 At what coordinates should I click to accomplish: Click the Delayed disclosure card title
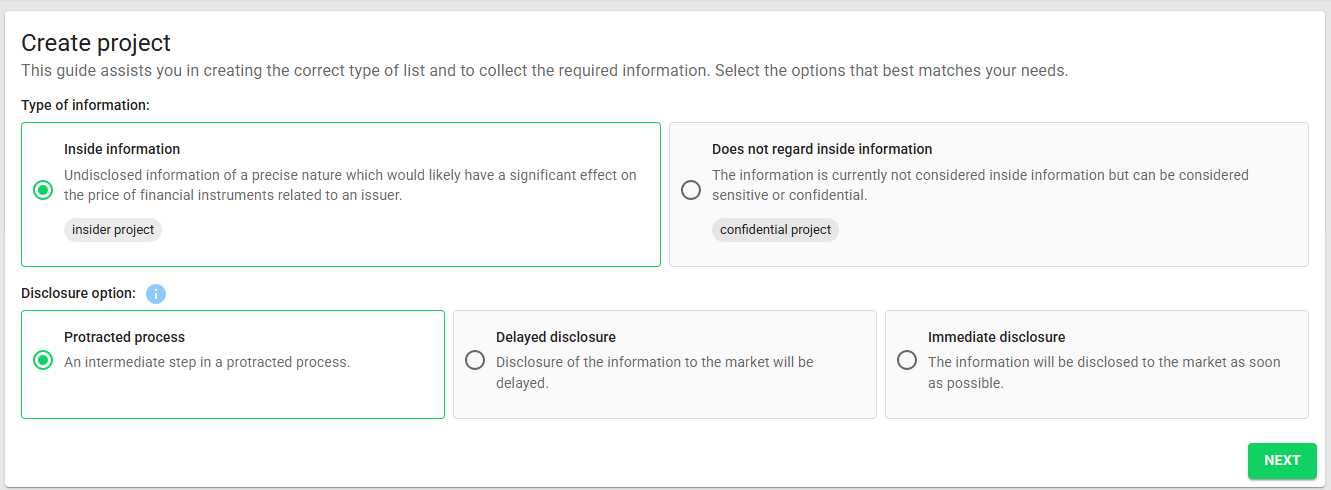click(556, 337)
